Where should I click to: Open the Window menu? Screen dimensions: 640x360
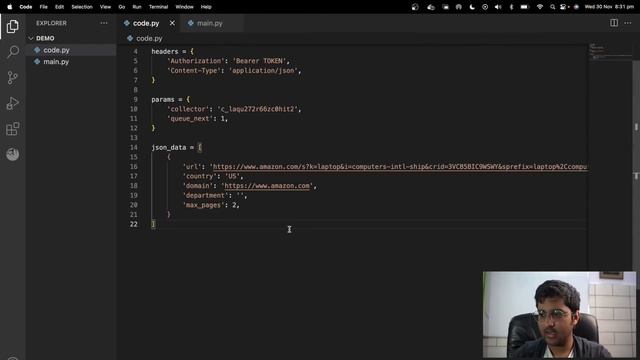click(x=184, y=7)
